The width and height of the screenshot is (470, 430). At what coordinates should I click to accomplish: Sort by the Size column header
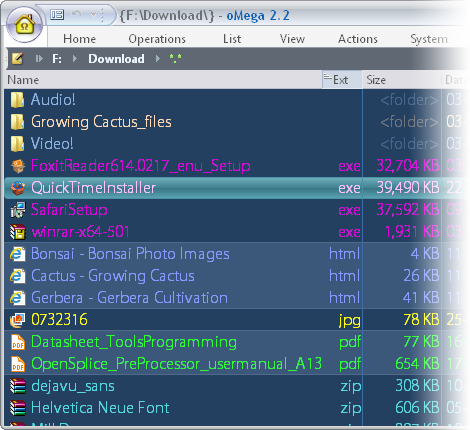pyautogui.click(x=401, y=80)
